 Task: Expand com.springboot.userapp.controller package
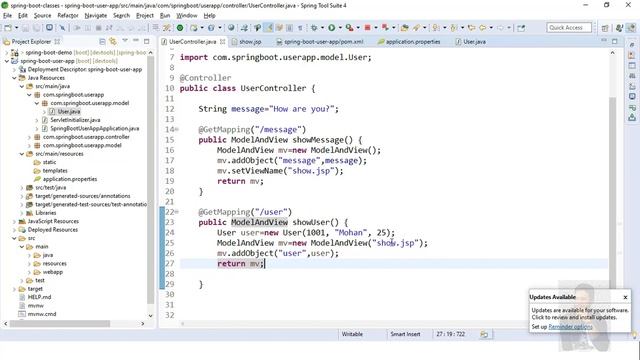[x=29, y=137]
